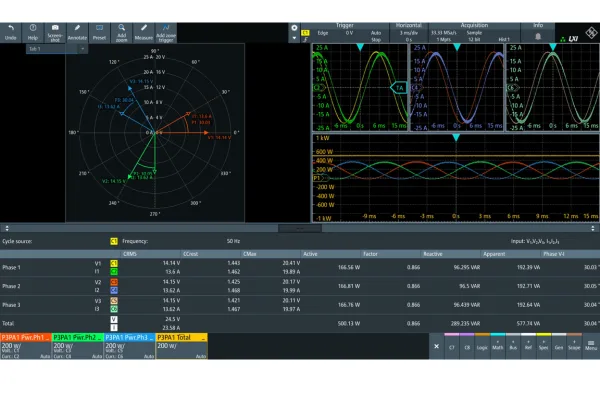Collapse results using left double-arrow expander
600x400 pixels.
(7, 228)
